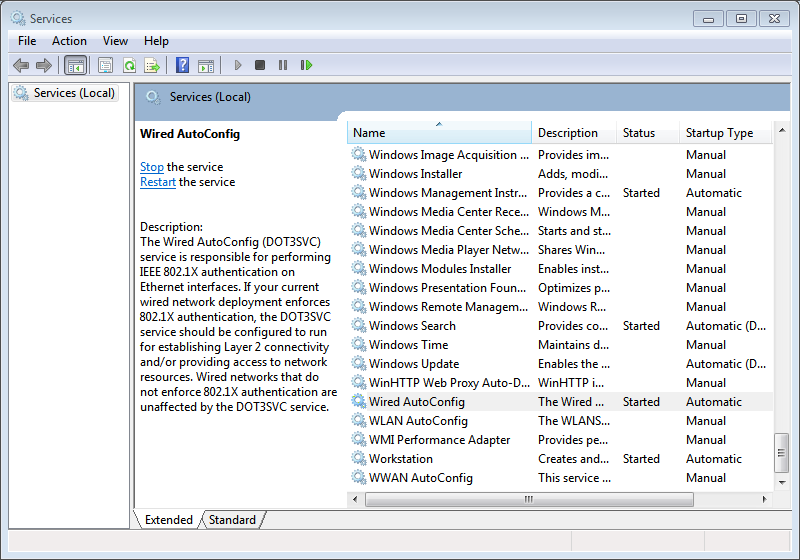
Task: Select the Windows Management Instr... service
Action: pos(560,193)
